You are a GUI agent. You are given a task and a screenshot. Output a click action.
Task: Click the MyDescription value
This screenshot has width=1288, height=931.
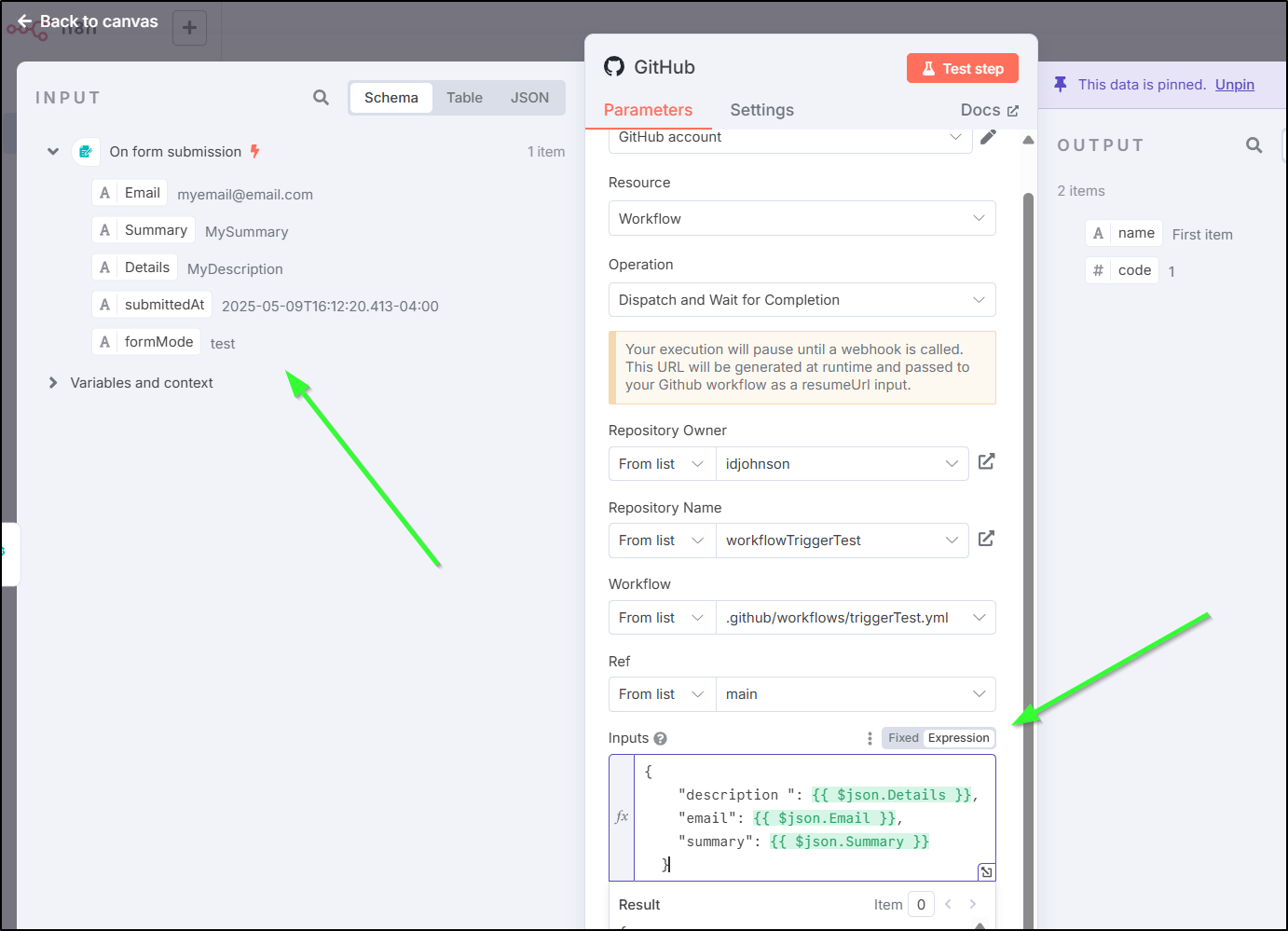[235, 269]
